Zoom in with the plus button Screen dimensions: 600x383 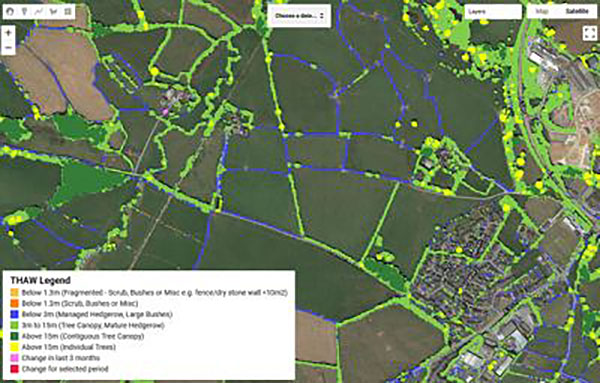(8, 33)
